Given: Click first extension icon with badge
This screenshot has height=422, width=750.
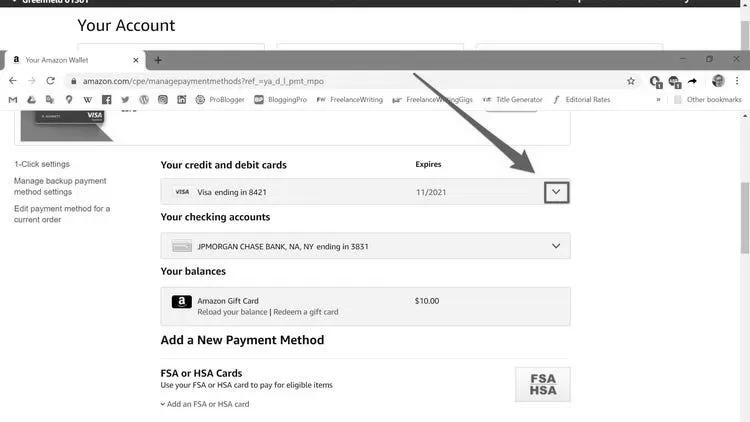Looking at the screenshot, I should tap(655, 82).
